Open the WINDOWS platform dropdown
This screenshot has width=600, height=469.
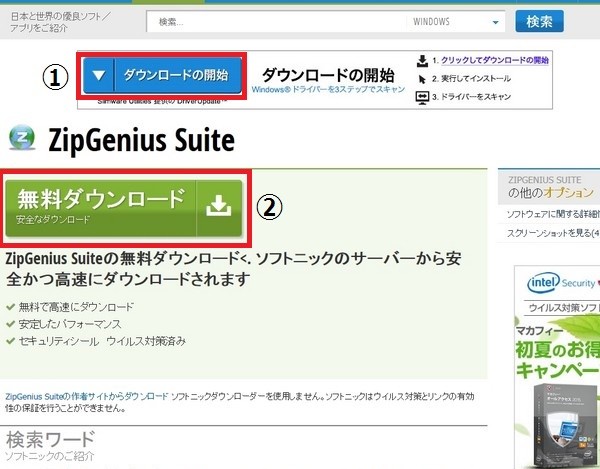tap(456, 21)
